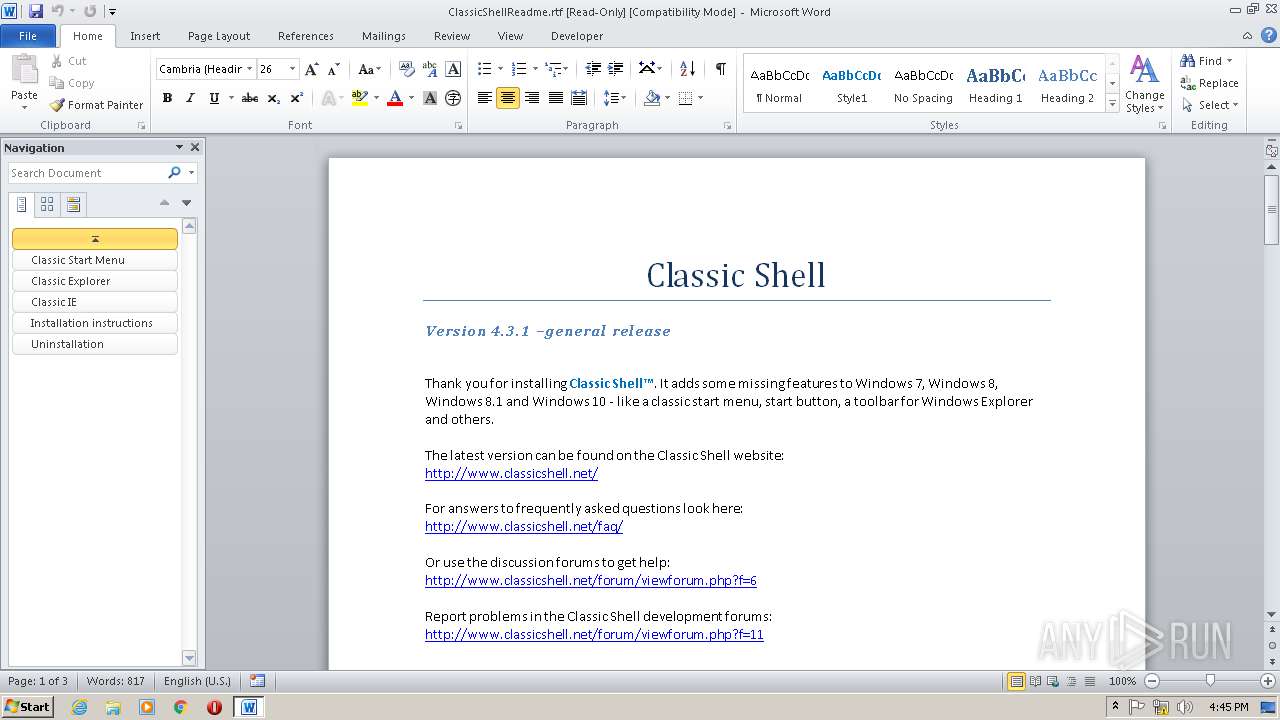Click Character Shading icon
The height and width of the screenshot is (720, 1280).
pos(430,98)
